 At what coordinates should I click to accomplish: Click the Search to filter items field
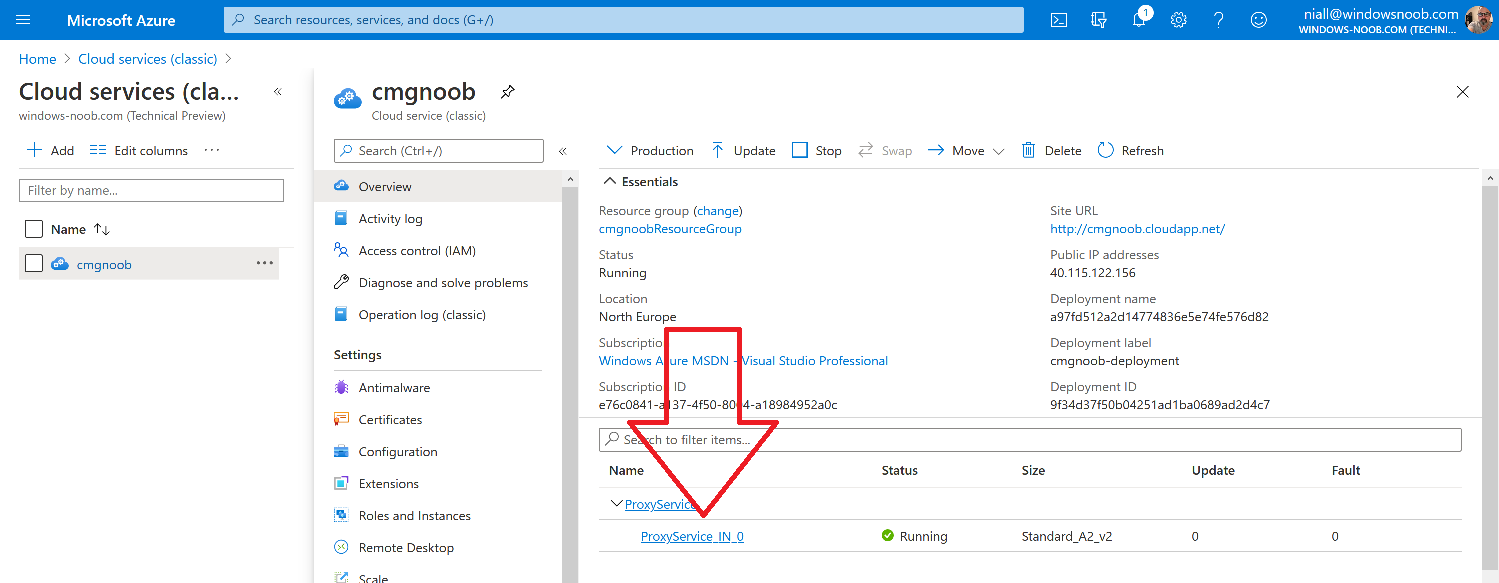tap(1030, 440)
